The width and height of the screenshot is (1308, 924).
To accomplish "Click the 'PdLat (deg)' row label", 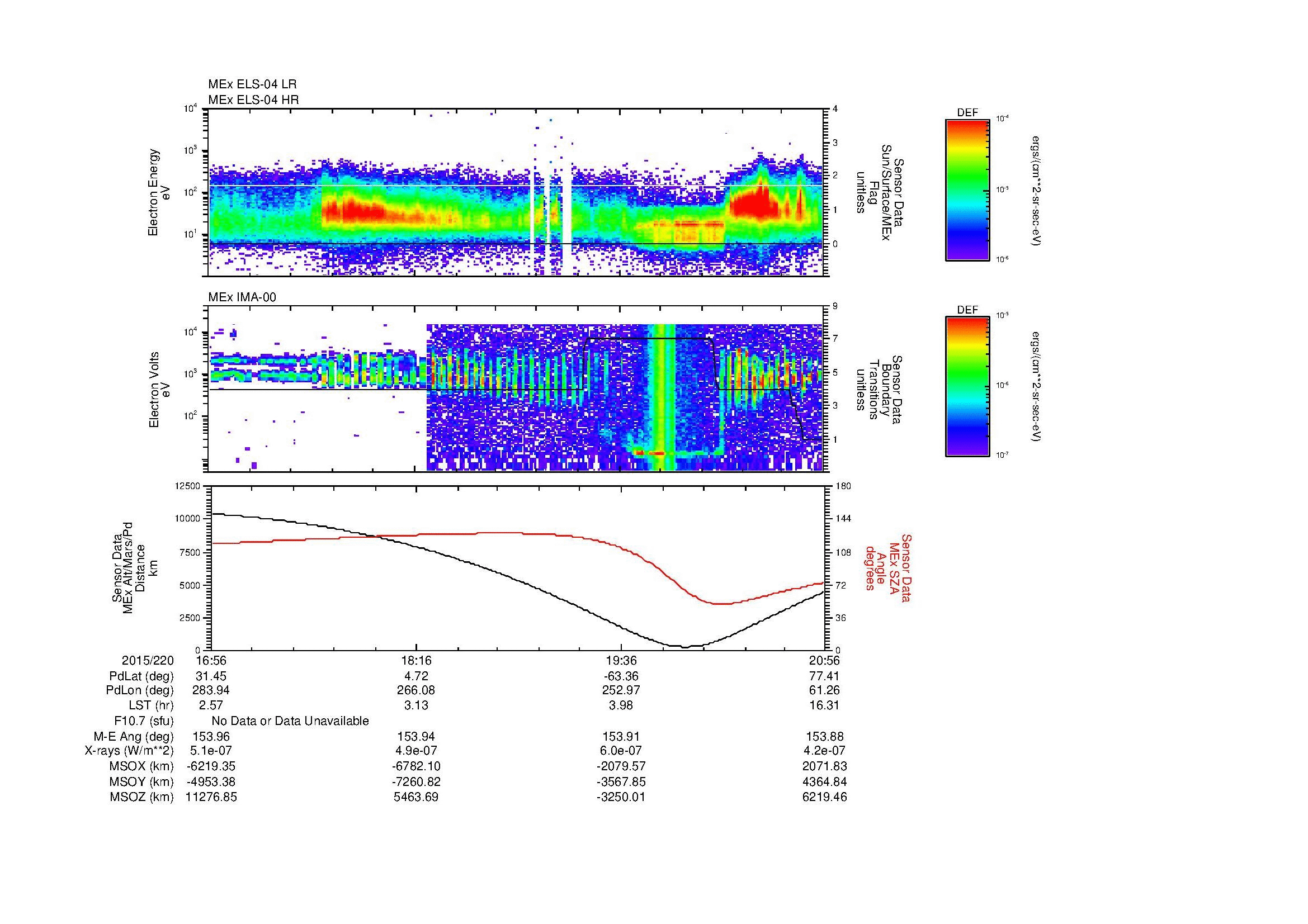I will tap(141, 676).
